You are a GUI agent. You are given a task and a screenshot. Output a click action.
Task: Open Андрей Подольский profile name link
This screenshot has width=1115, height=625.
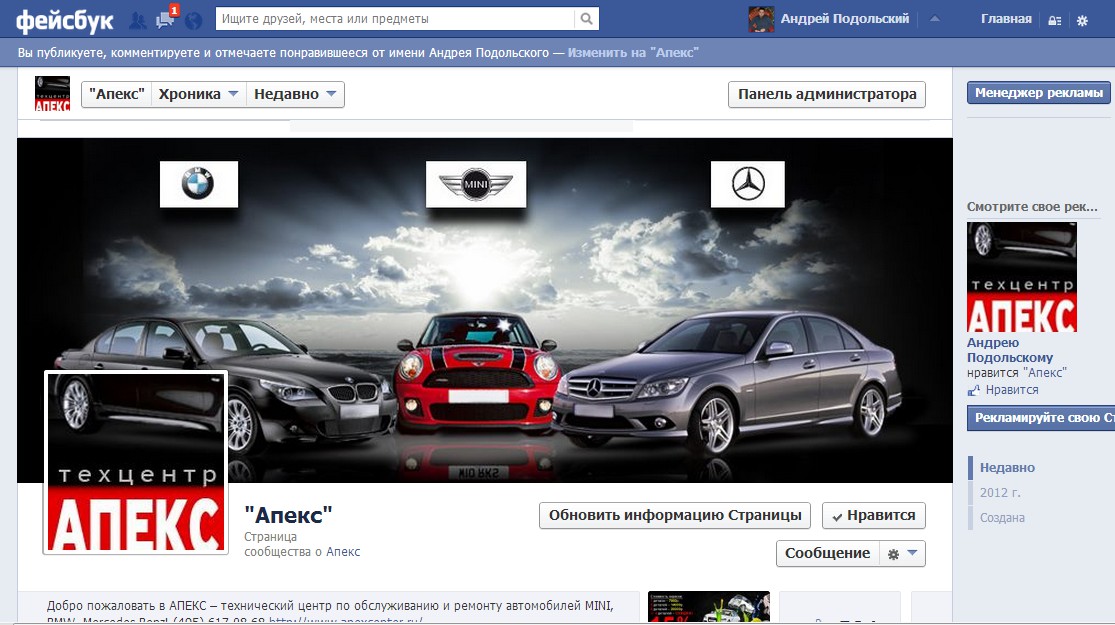tap(845, 19)
